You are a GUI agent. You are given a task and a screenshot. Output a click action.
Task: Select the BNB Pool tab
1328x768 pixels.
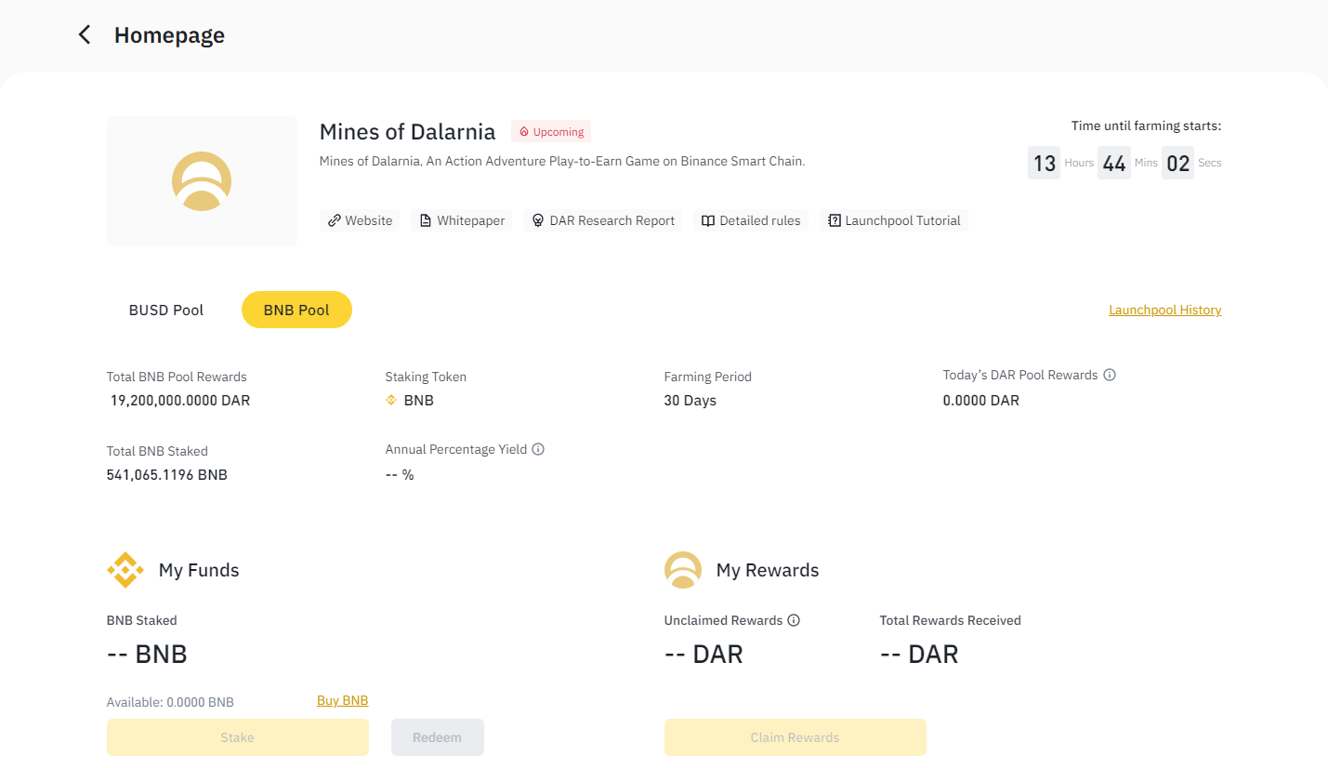296,310
